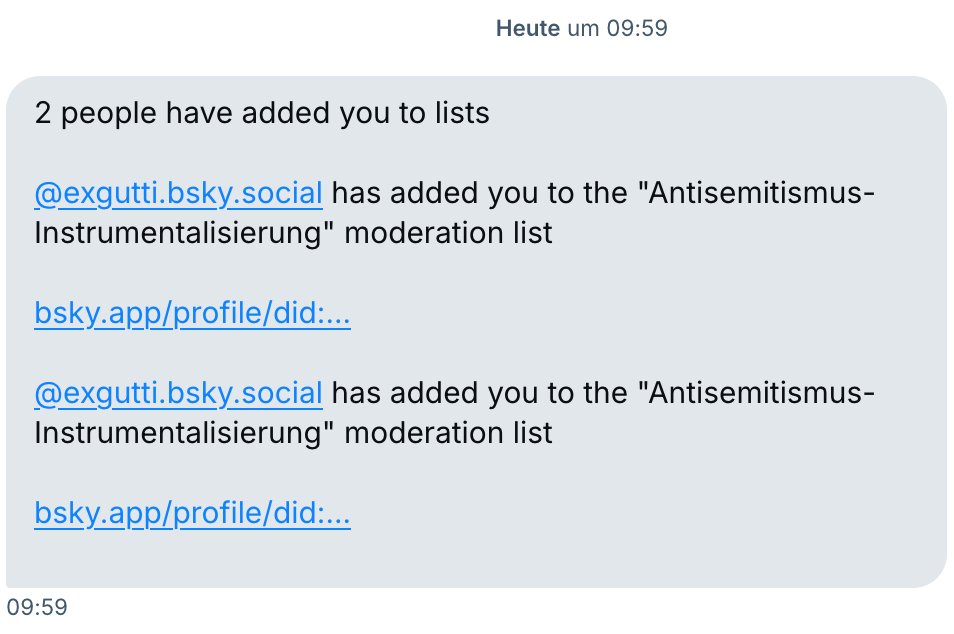Click the word "Heute" in date separator
954x634 pixels.
[x=527, y=29]
